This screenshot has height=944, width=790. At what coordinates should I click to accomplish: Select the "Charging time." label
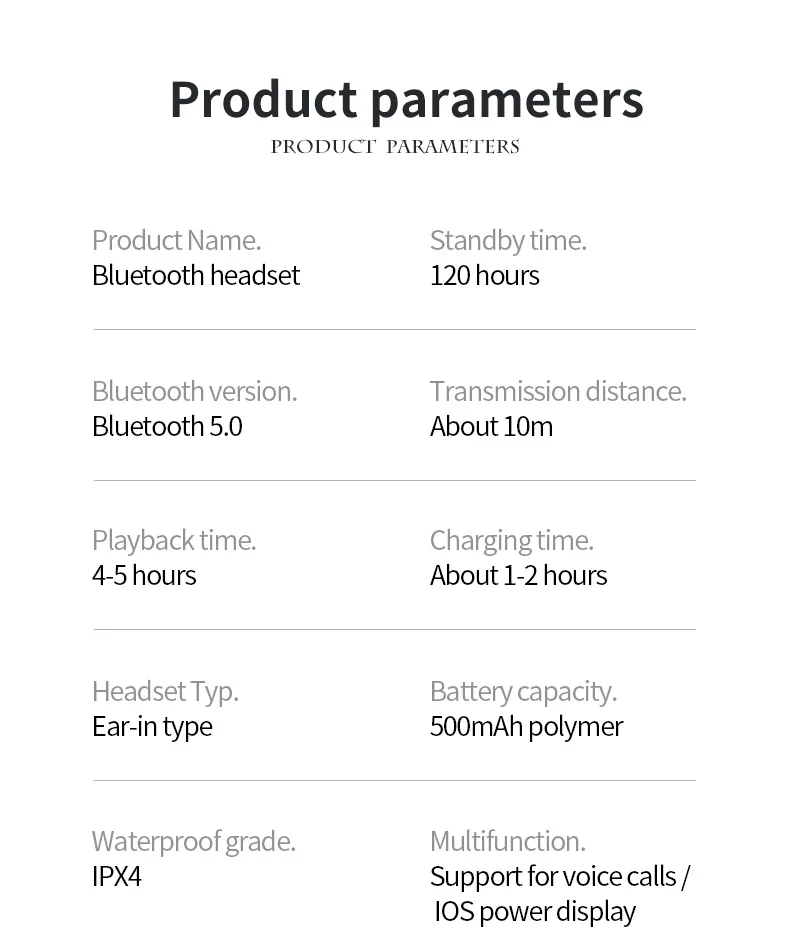point(511,541)
